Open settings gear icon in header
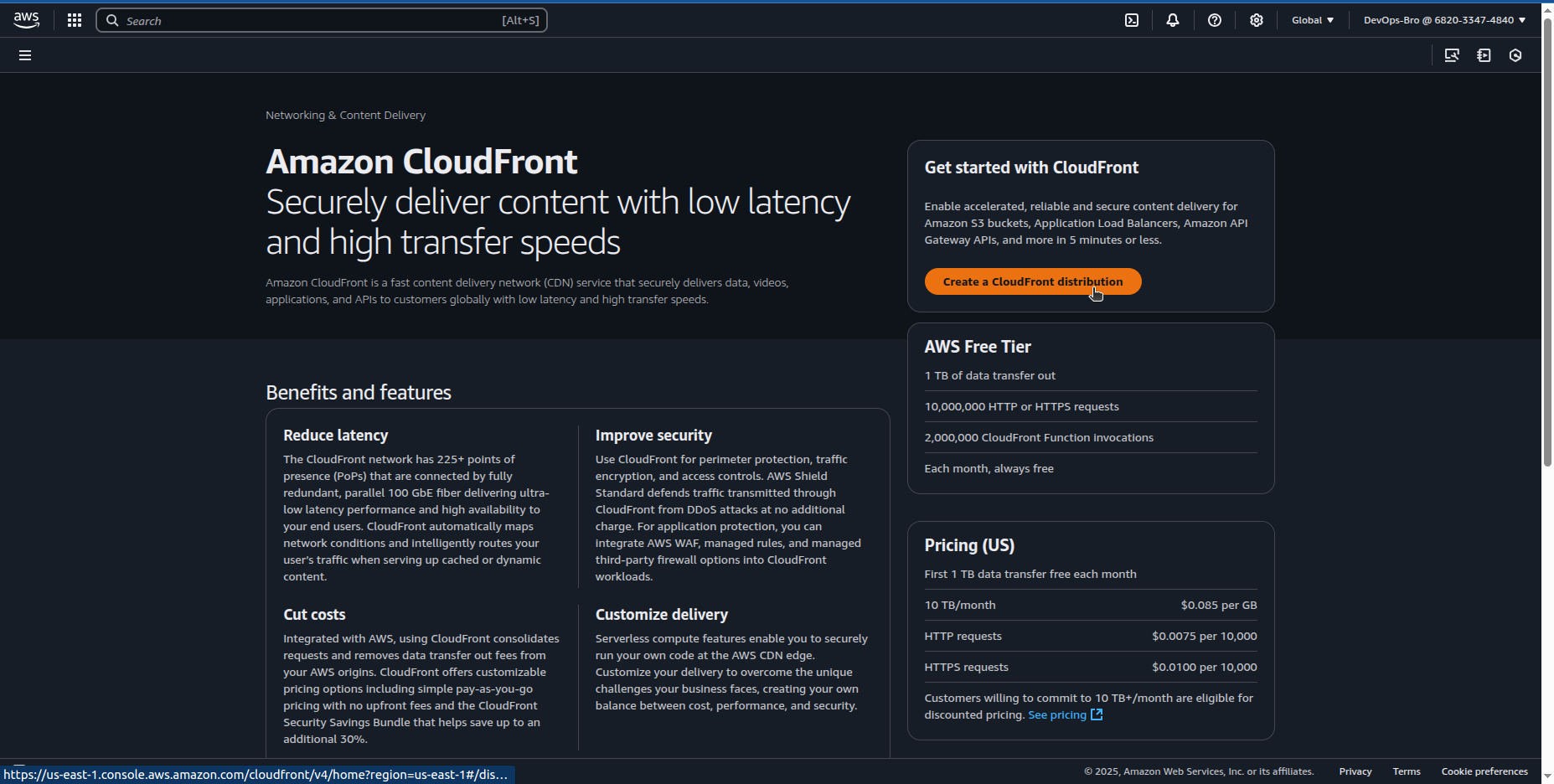This screenshot has height=784, width=1554. pos(1257,20)
